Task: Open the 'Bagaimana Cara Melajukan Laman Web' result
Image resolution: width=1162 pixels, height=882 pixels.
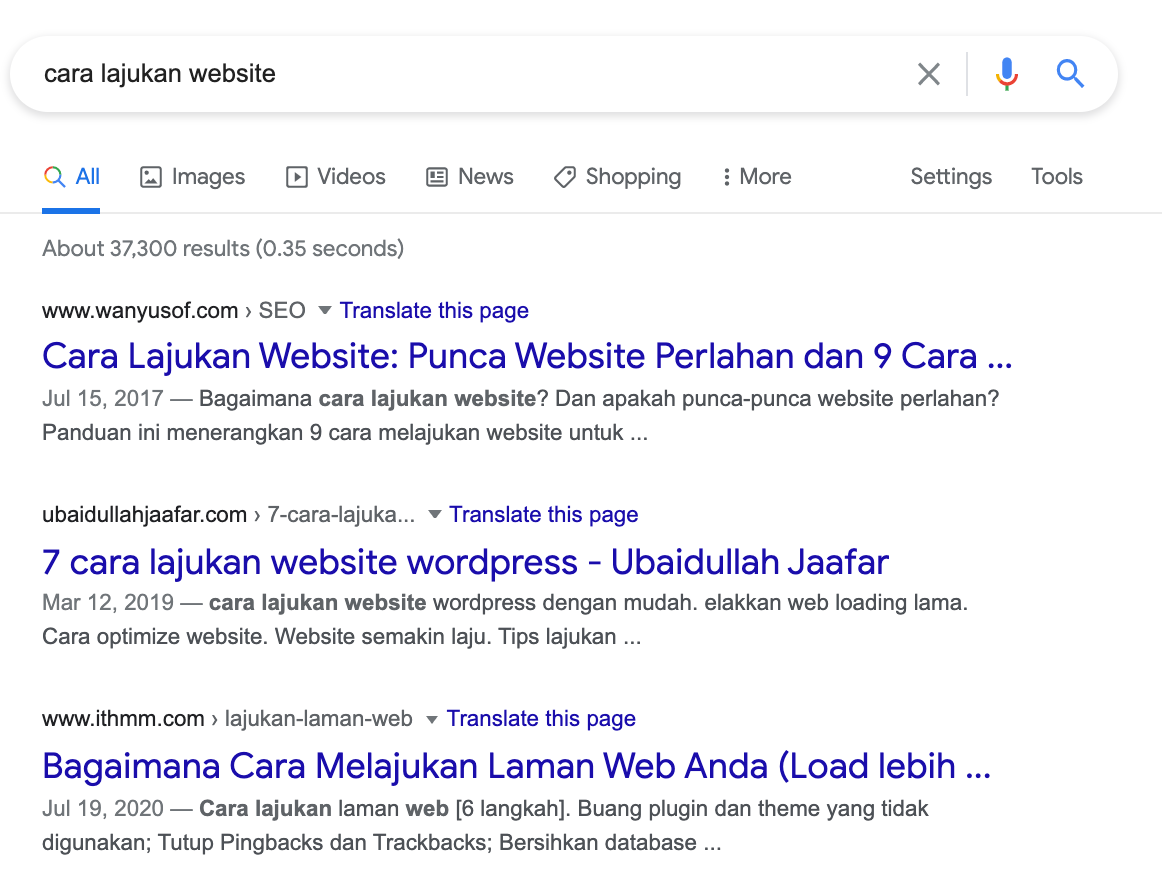Action: coord(516,766)
